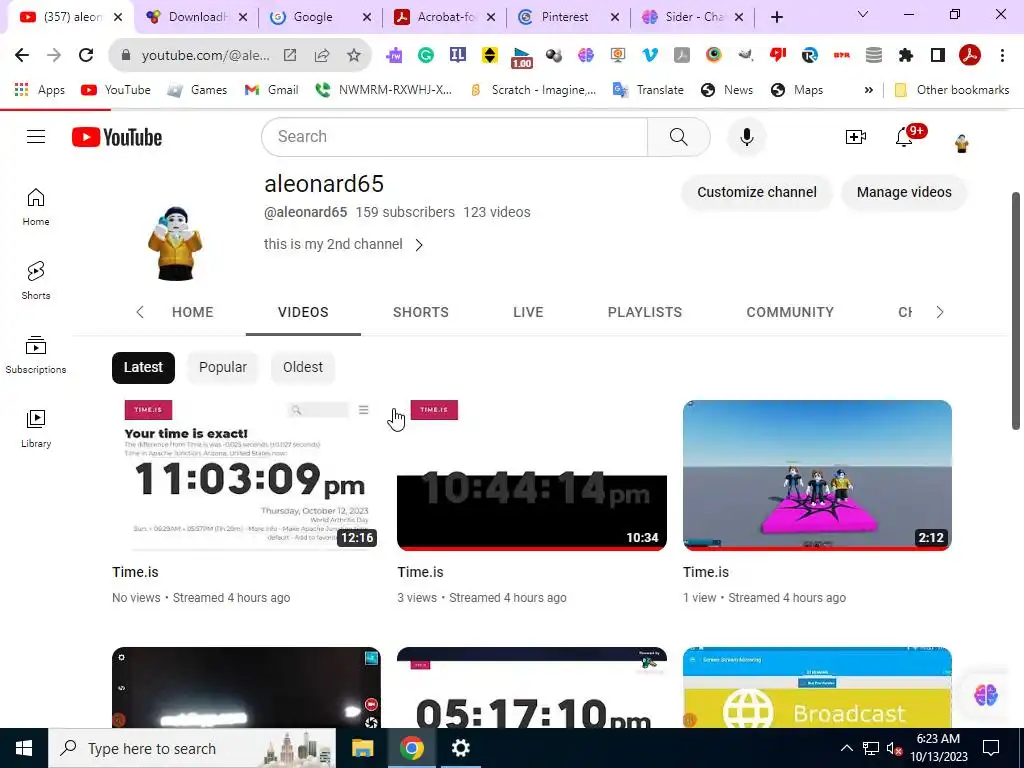1024x768 pixels.
Task: Open the YouTube guide hamburger menu
Action: click(36, 136)
